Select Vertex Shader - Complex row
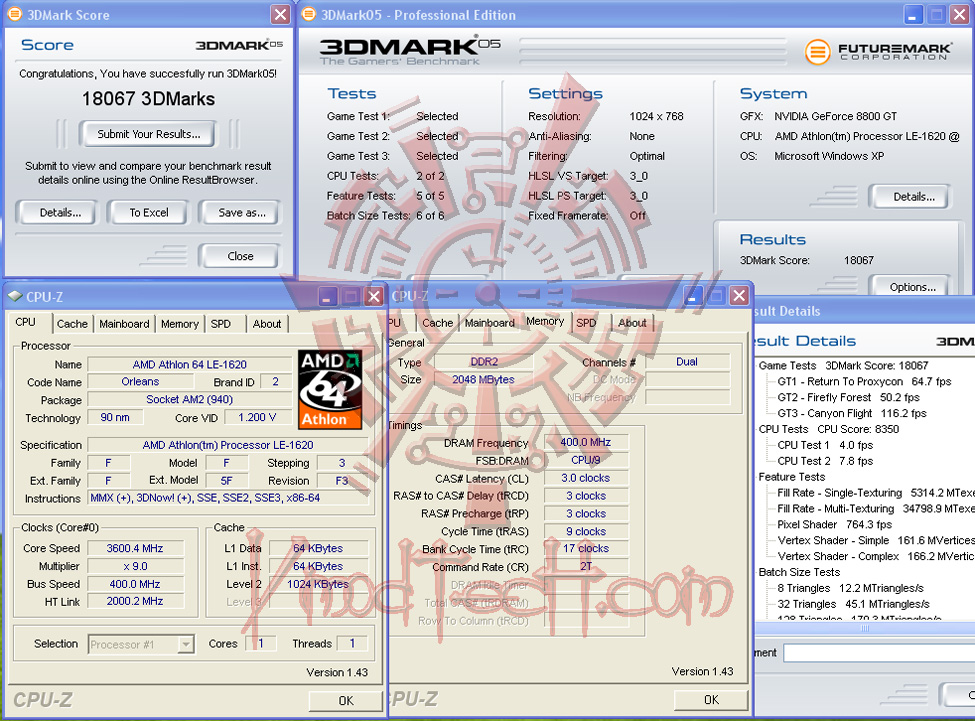Screen dimensions: 975x721 (x=876, y=556)
